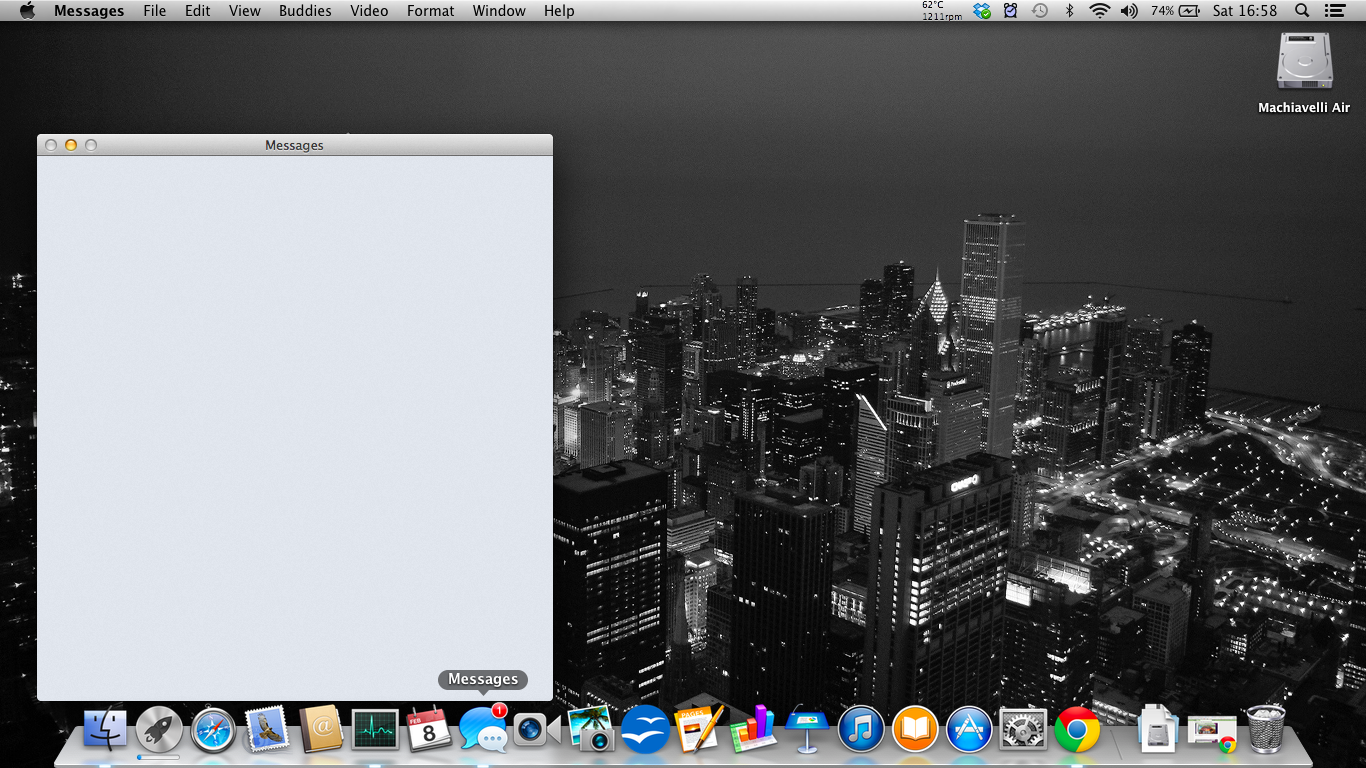Click Messages speech bubble Dock icon
The image size is (1366, 768).
(484, 728)
